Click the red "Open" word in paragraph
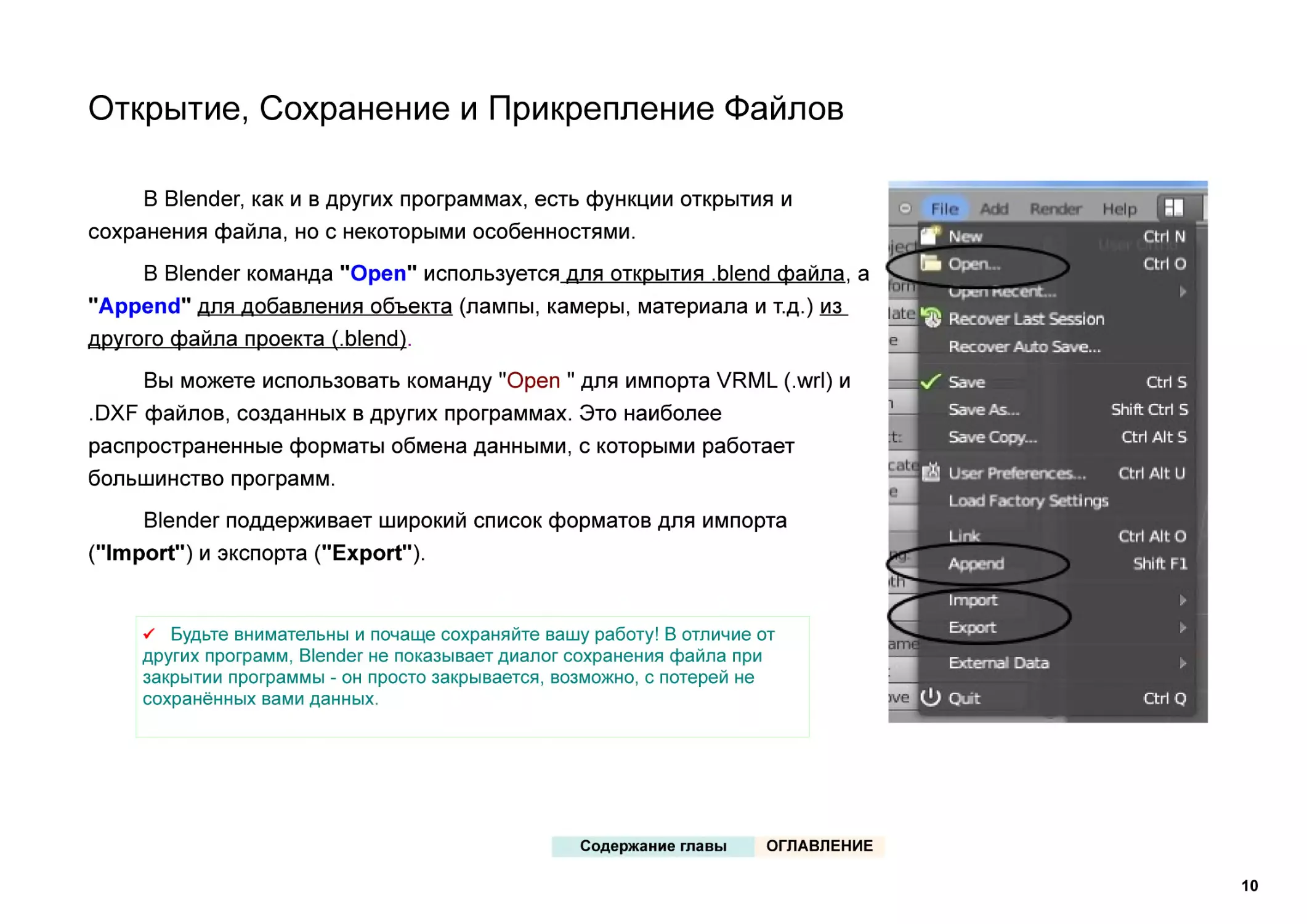Viewport: 1307px width, 924px height. pos(533,381)
